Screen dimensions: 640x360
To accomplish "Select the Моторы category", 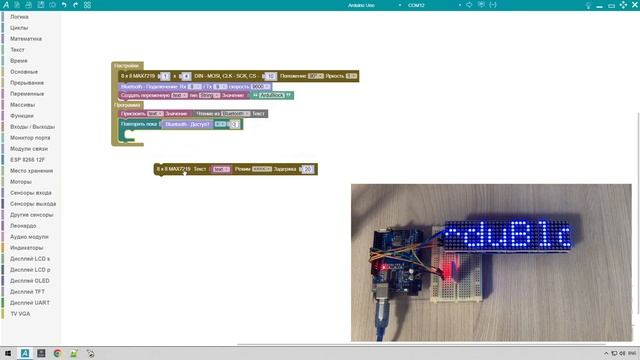I will pos(21,182).
